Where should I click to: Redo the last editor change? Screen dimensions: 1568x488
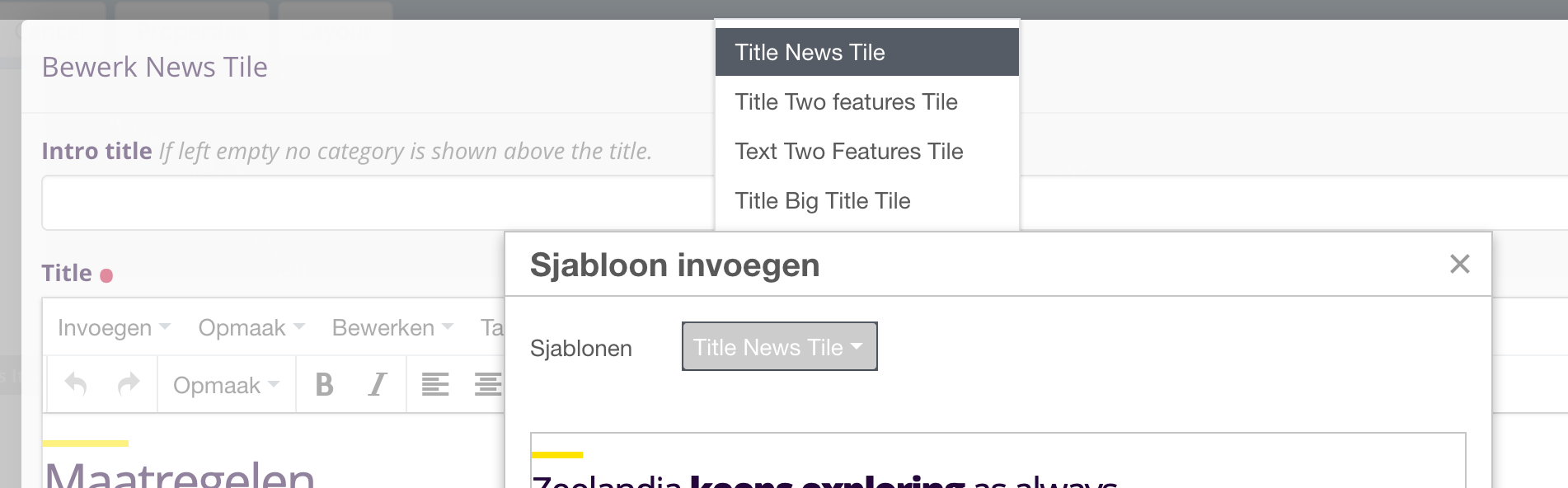128,383
